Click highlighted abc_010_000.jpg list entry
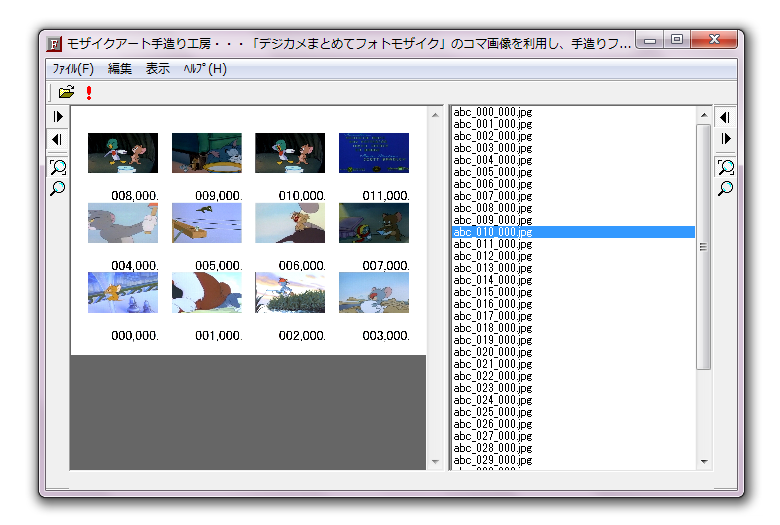 [x=573, y=232]
